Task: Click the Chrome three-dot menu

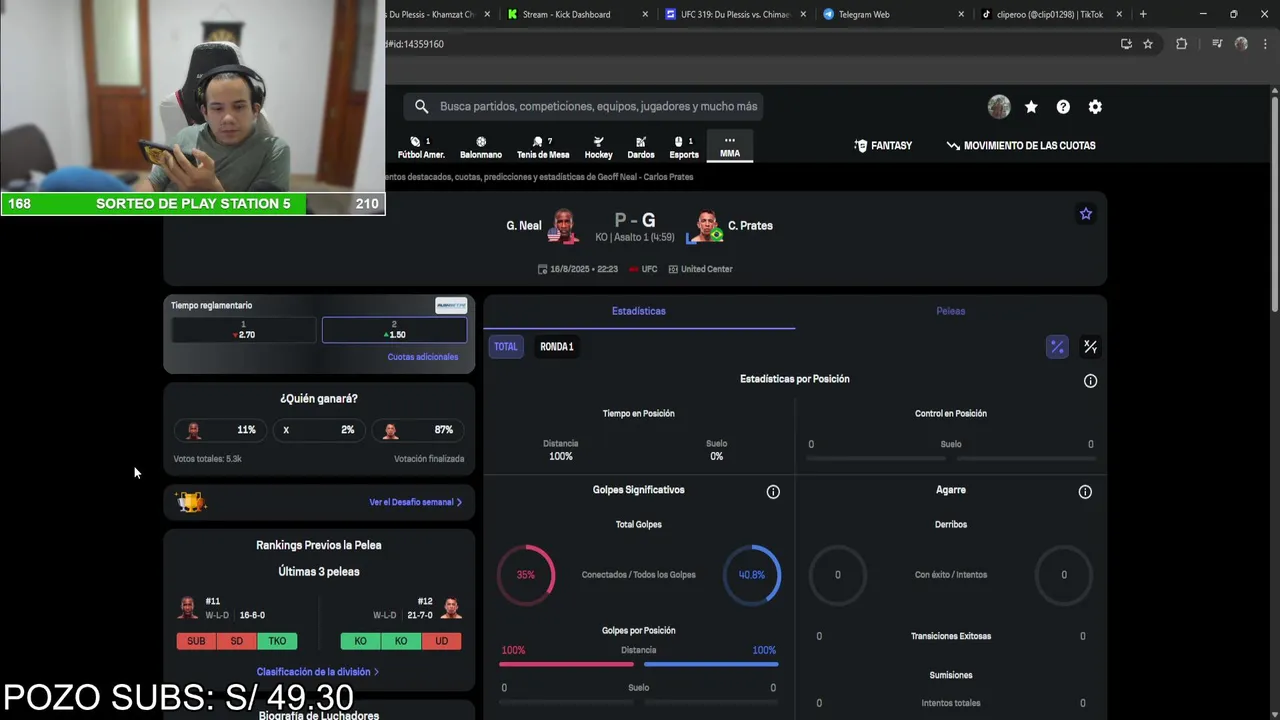Action: click(1265, 44)
